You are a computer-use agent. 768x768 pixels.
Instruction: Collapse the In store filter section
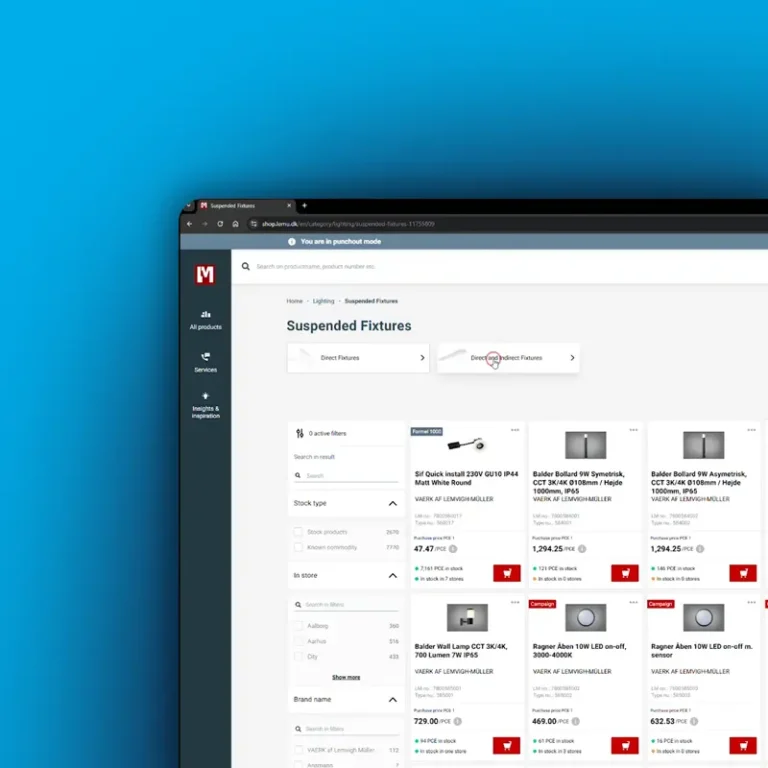point(393,576)
